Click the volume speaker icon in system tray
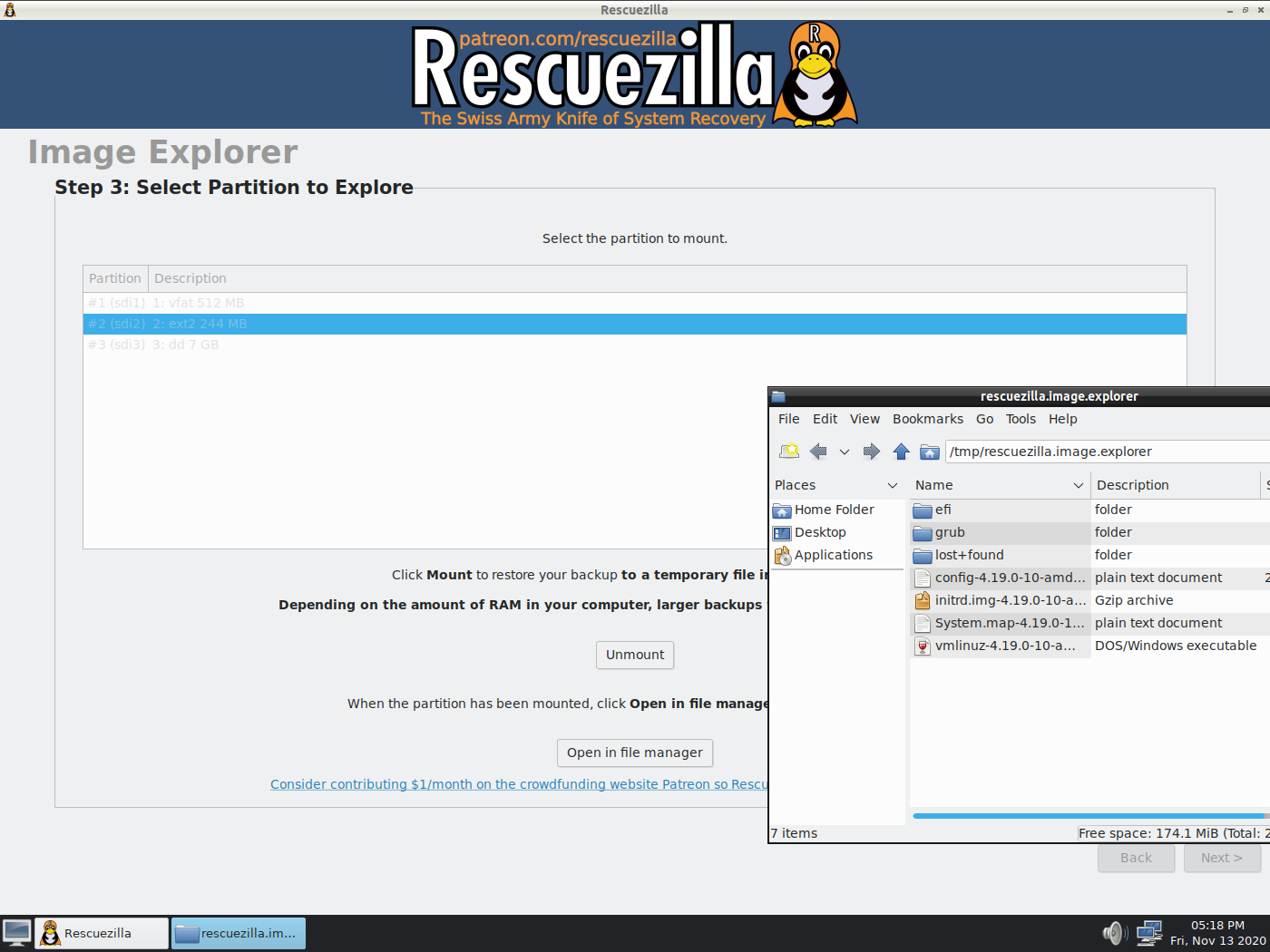 pos(1113,933)
